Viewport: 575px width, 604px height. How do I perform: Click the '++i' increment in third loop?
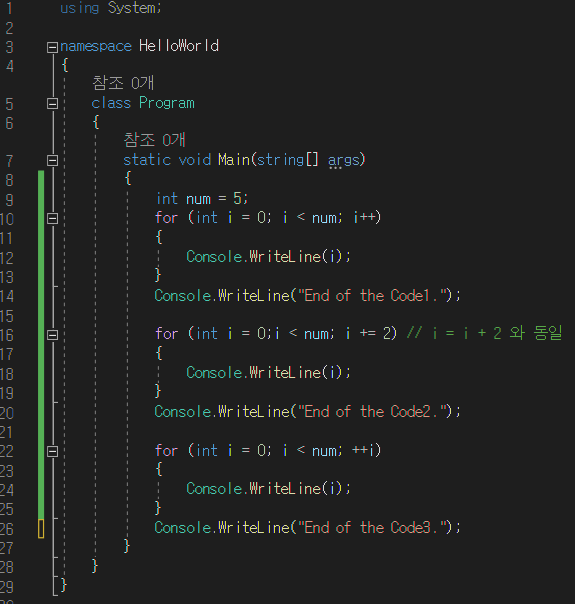tap(364, 450)
